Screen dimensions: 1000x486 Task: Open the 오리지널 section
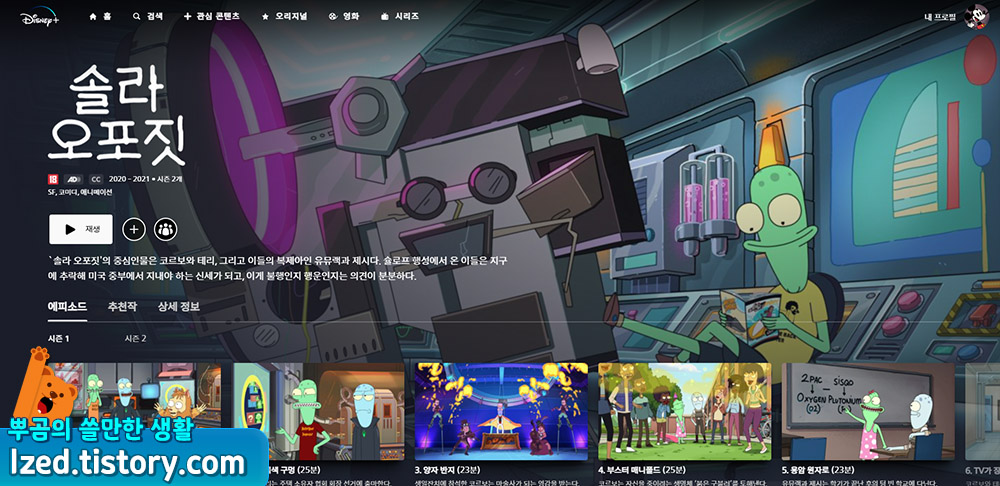click(x=284, y=17)
